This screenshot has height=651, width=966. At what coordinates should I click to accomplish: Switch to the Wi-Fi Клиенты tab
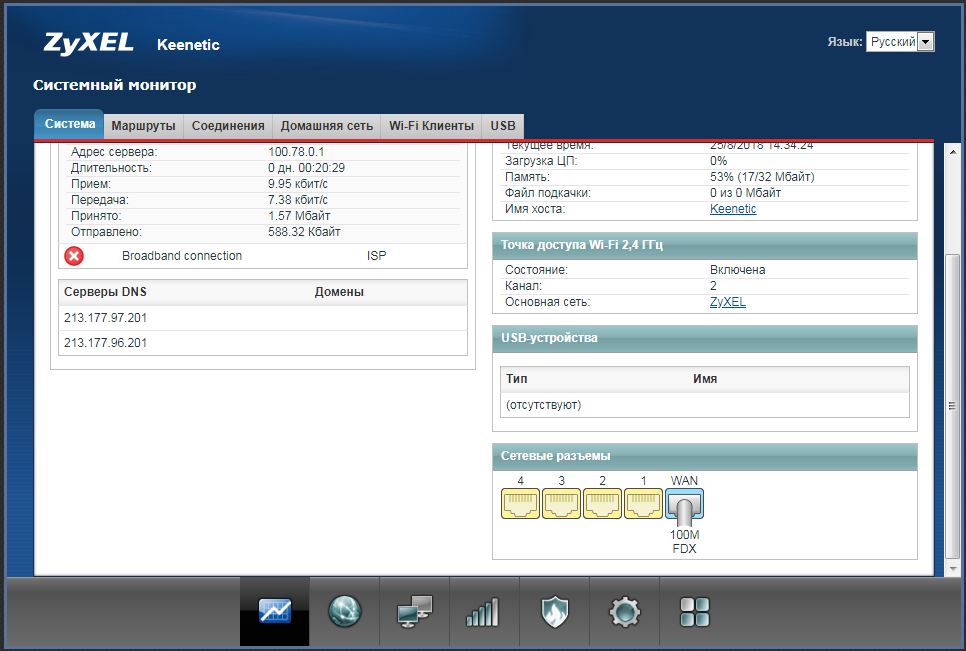(431, 126)
